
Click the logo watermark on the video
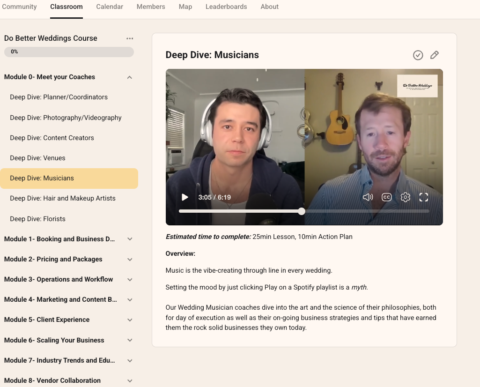point(417,86)
